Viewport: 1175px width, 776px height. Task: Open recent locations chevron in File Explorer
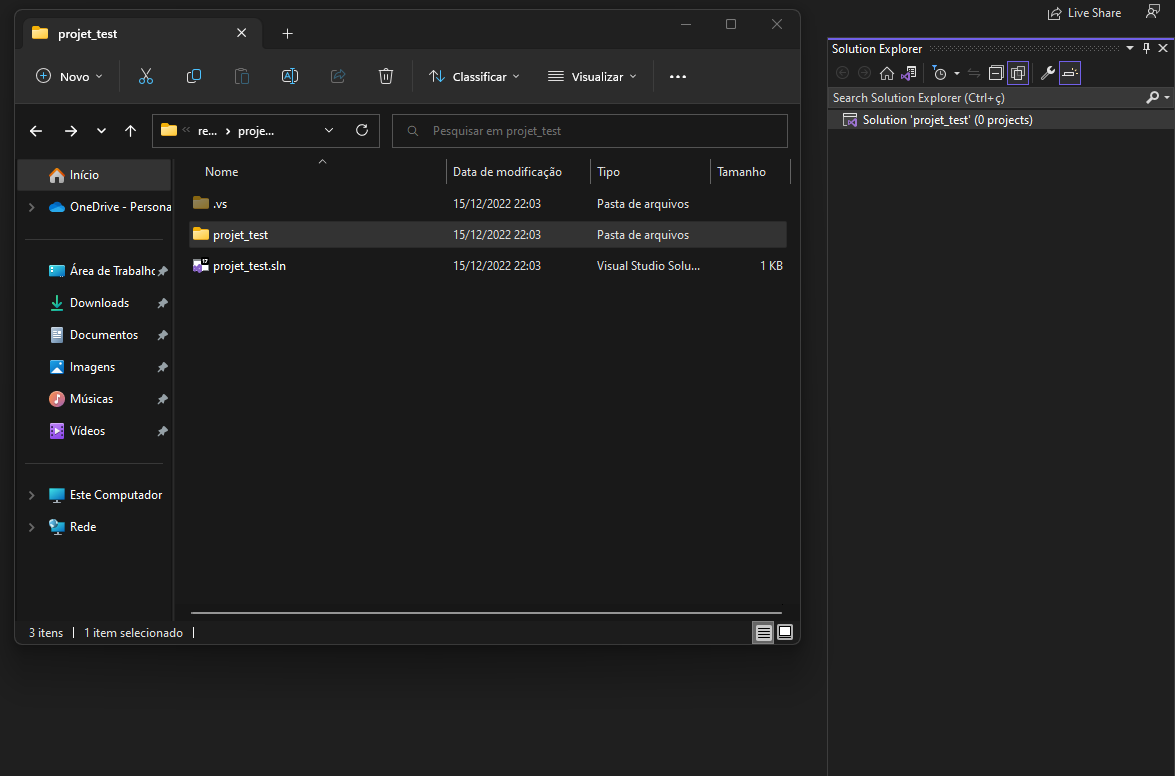(x=101, y=131)
